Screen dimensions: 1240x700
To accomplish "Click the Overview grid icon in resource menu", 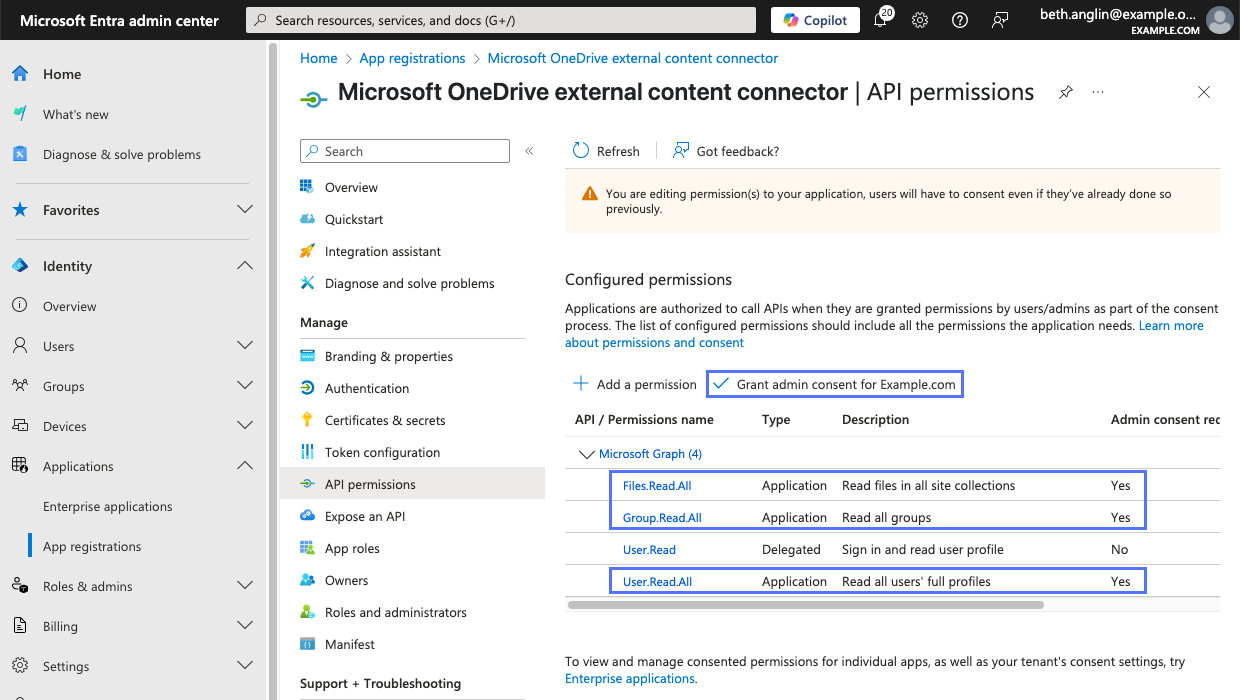I will pyautogui.click(x=307, y=187).
